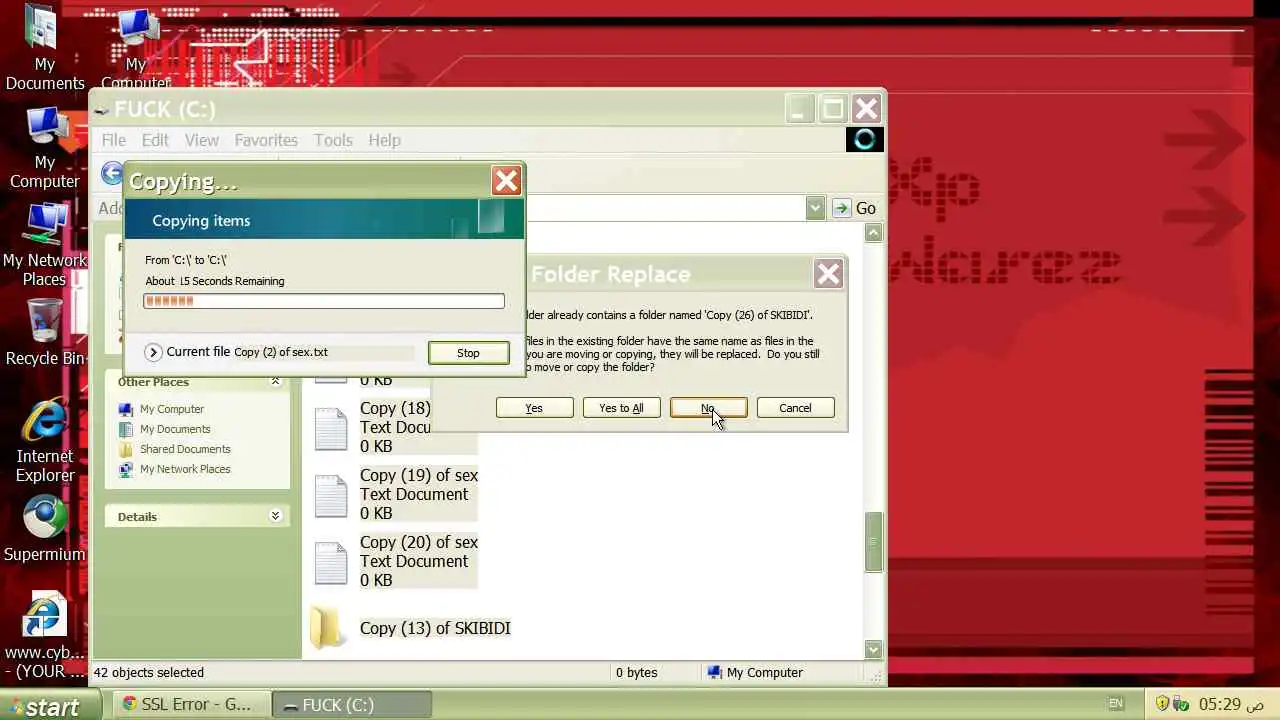Launch Supermium browser desktop icon

(44, 529)
